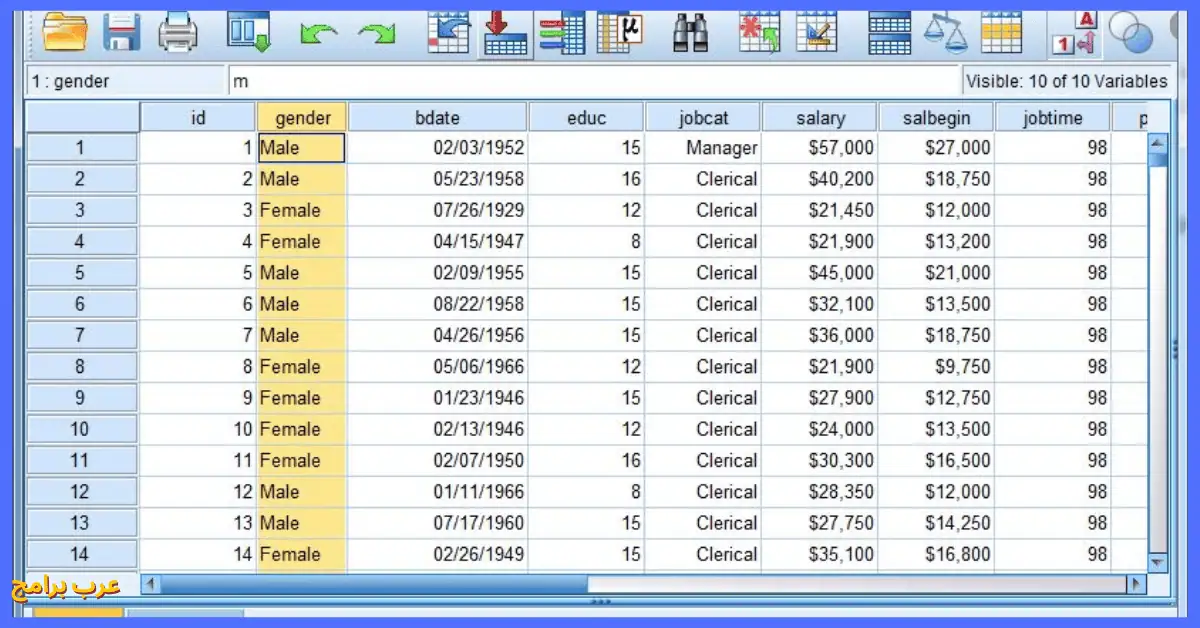Click 'Visible: 10 of 10 Variables' status text
Screen dimensions: 1200x628
tap(1067, 82)
